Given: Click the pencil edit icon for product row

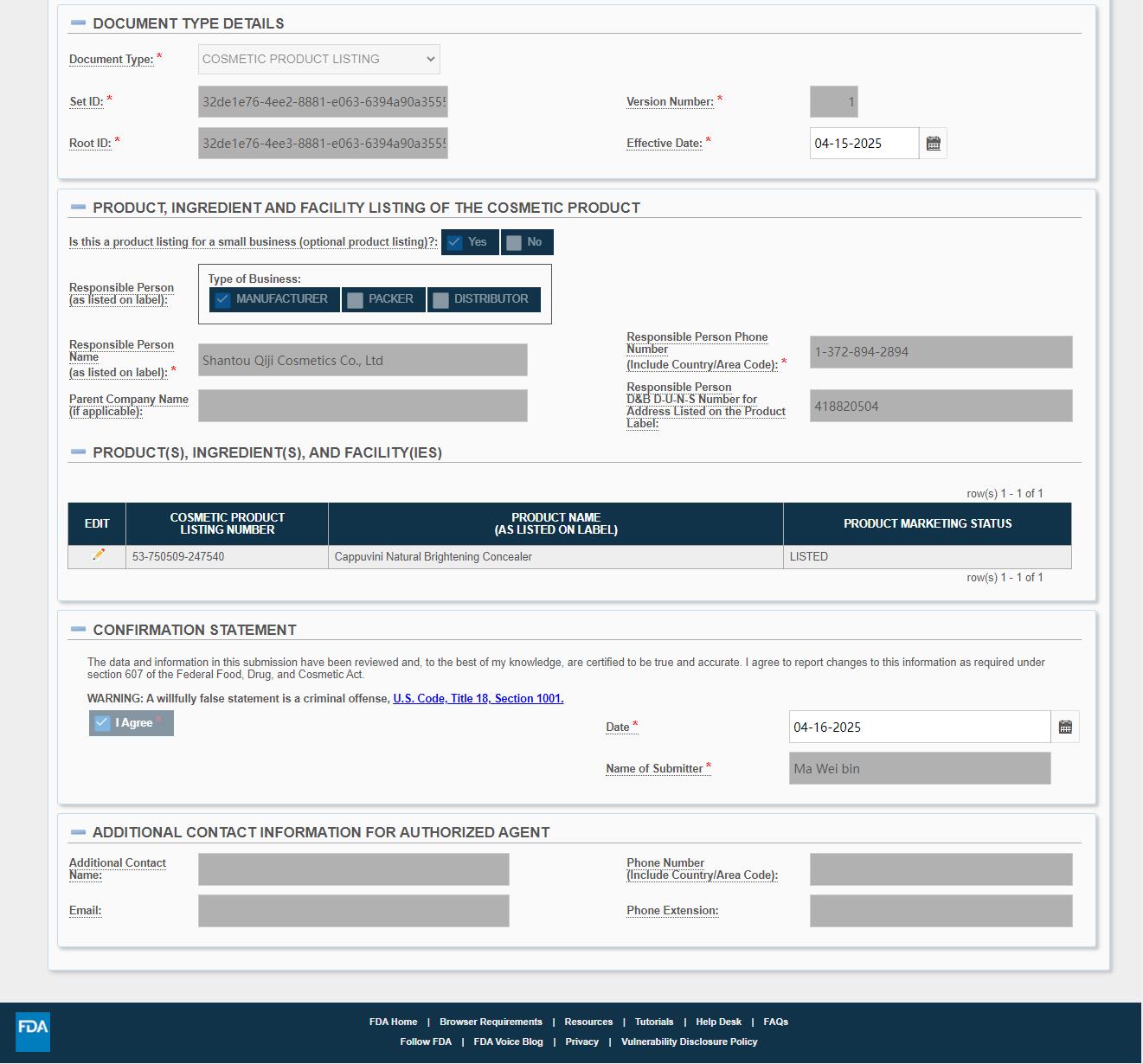Looking at the screenshot, I should (98, 555).
